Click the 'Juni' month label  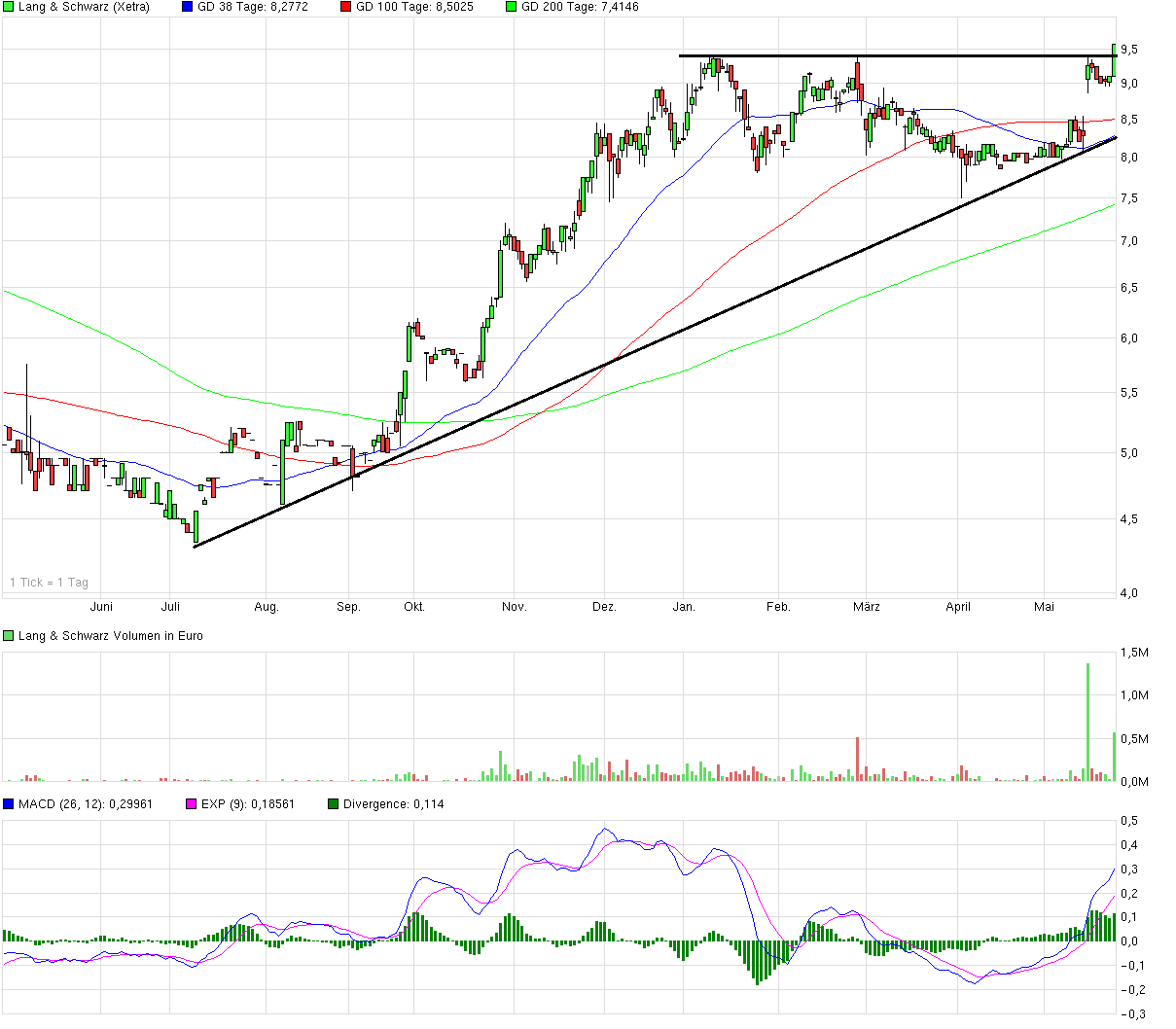pyautogui.click(x=101, y=607)
